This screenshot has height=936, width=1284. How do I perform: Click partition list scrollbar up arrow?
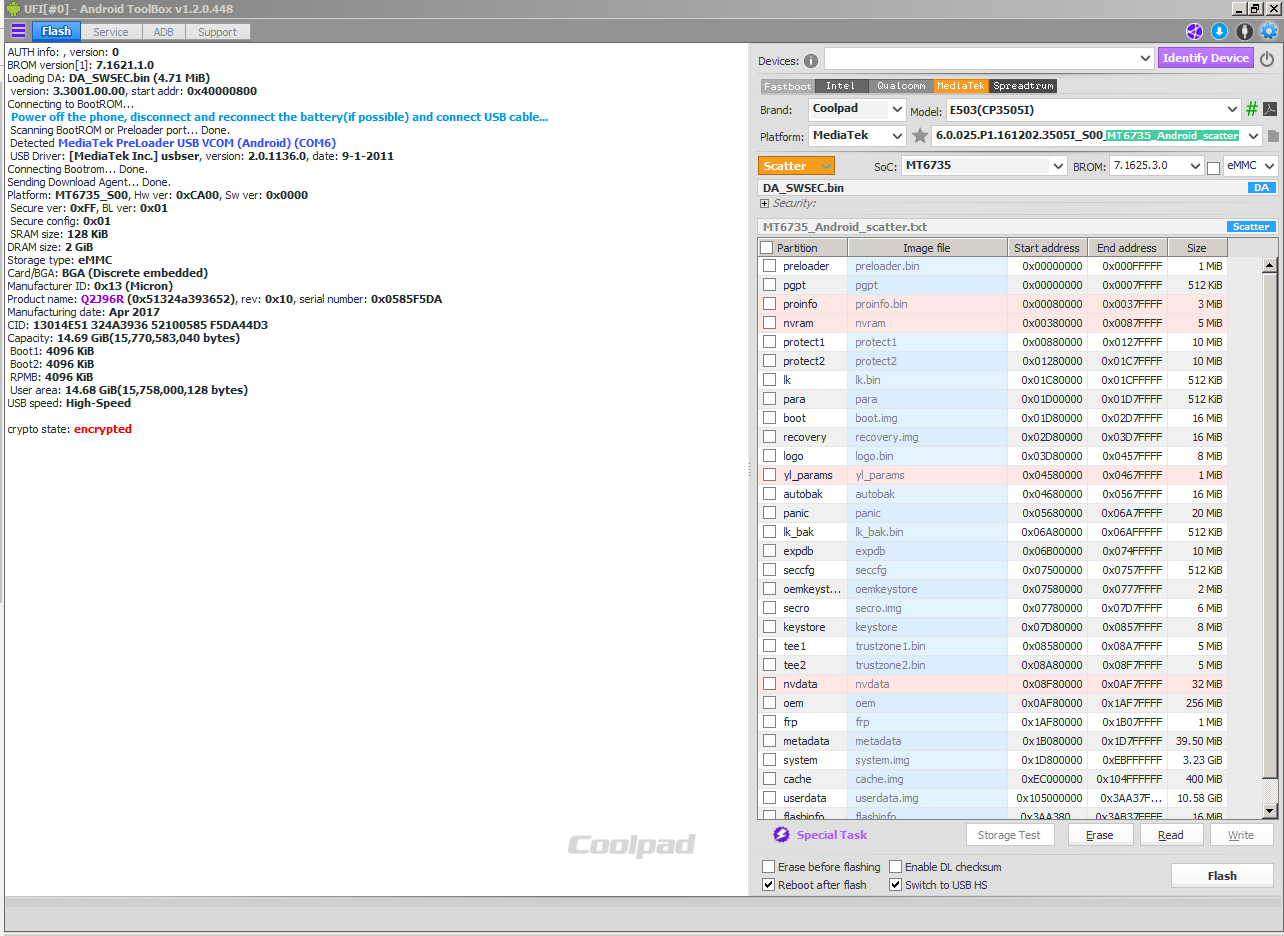(x=1270, y=265)
